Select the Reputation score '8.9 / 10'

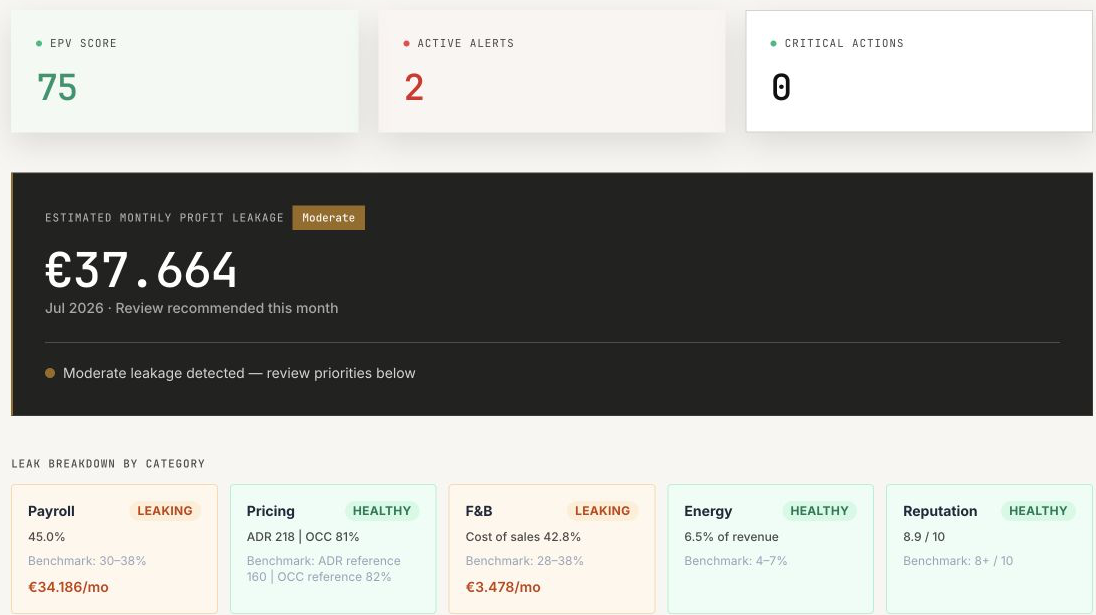(924, 537)
